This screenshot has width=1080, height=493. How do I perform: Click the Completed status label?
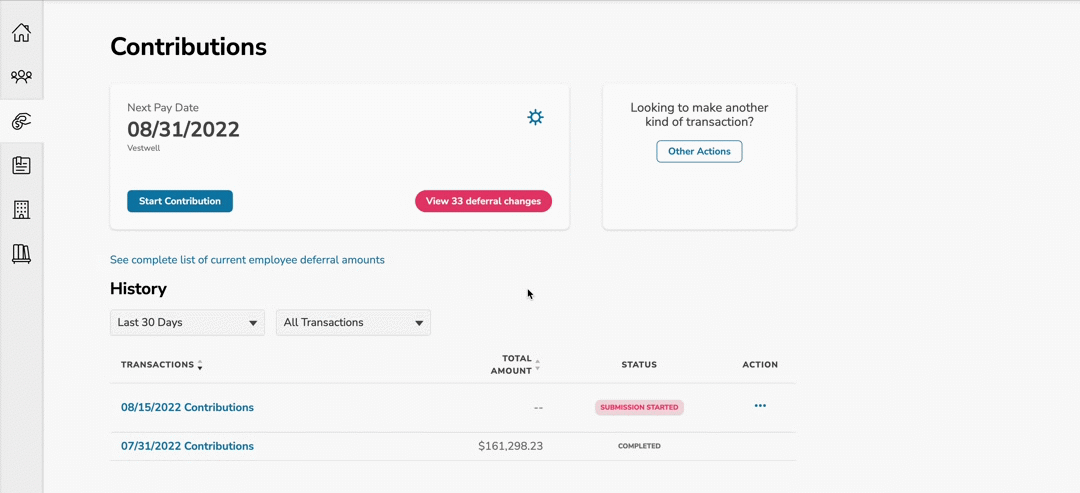coord(639,446)
